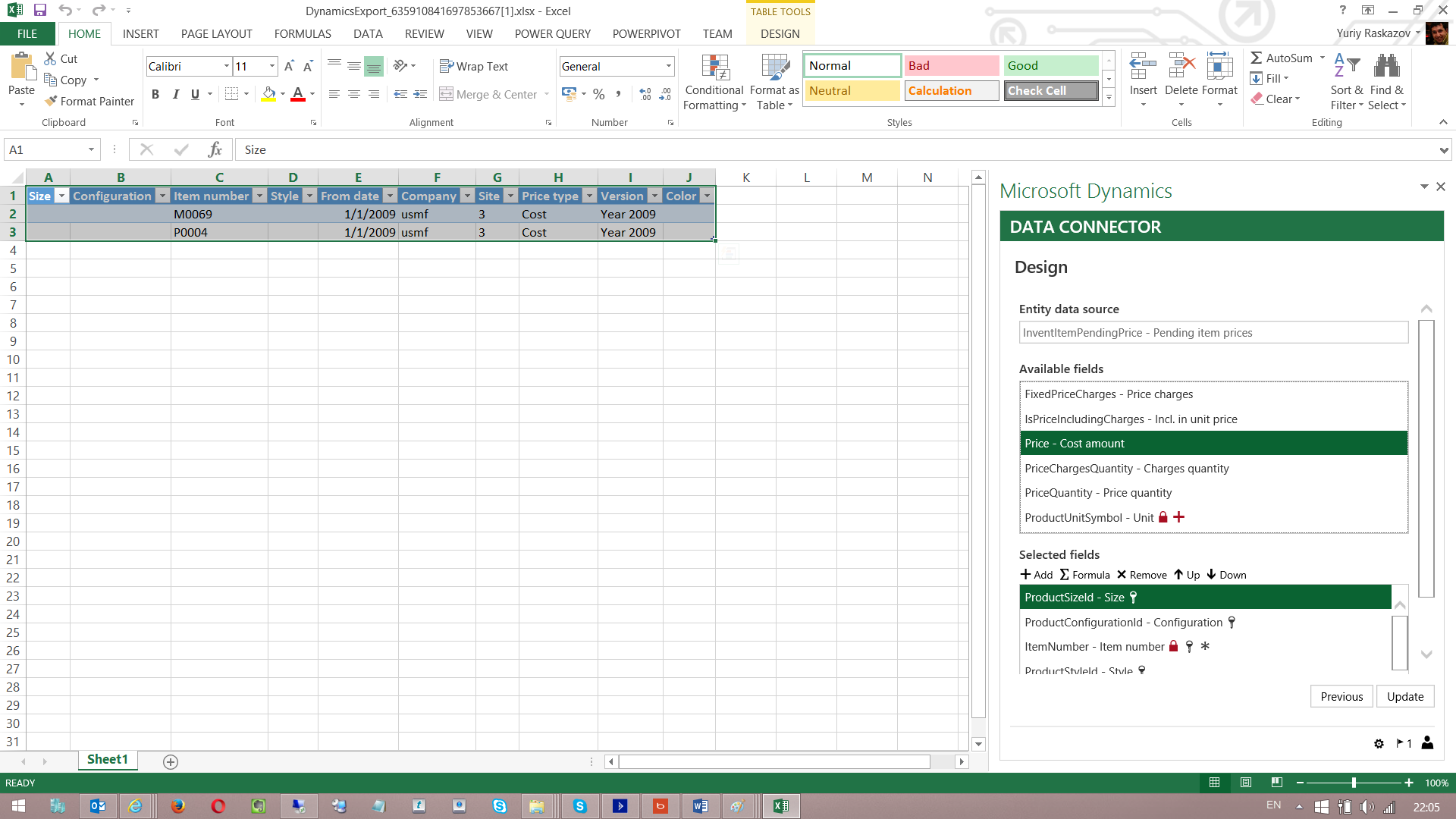Toggle Italic formatting
This screenshot has width=1456, height=819.
coord(175,94)
